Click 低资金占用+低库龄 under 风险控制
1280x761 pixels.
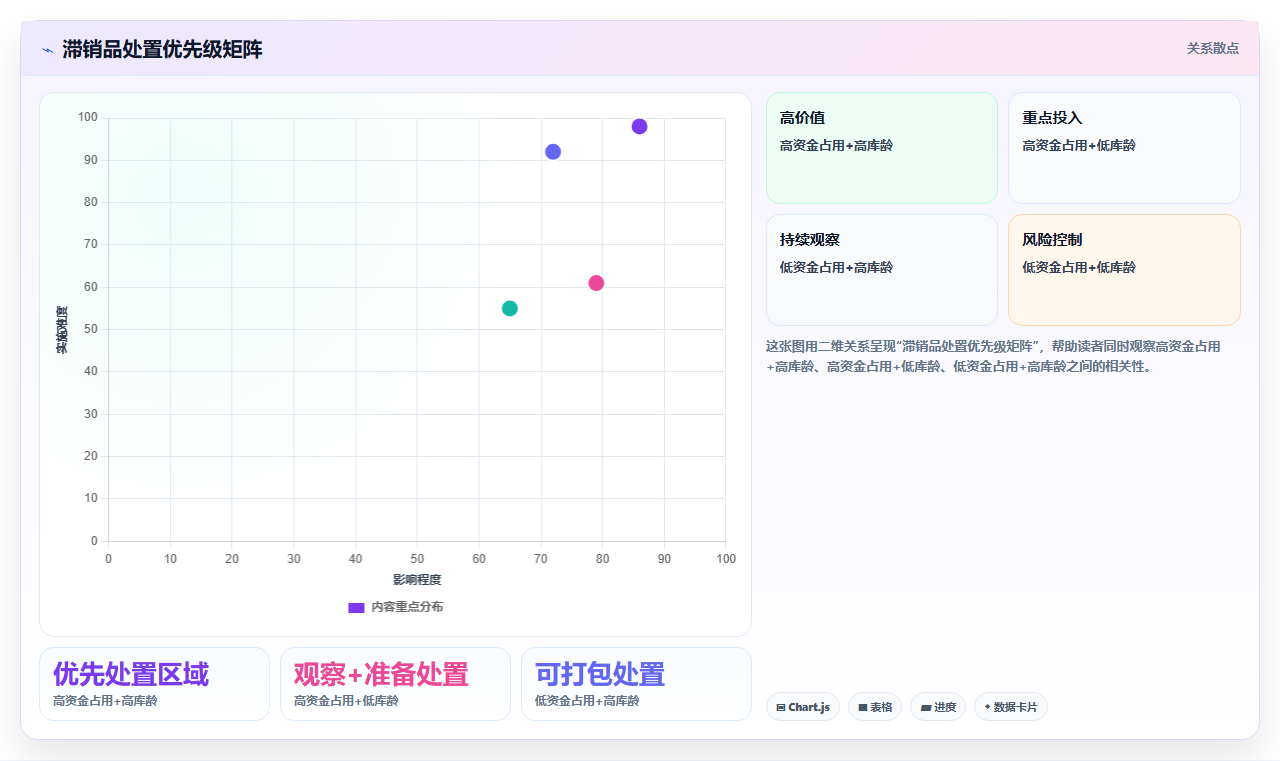1079,268
